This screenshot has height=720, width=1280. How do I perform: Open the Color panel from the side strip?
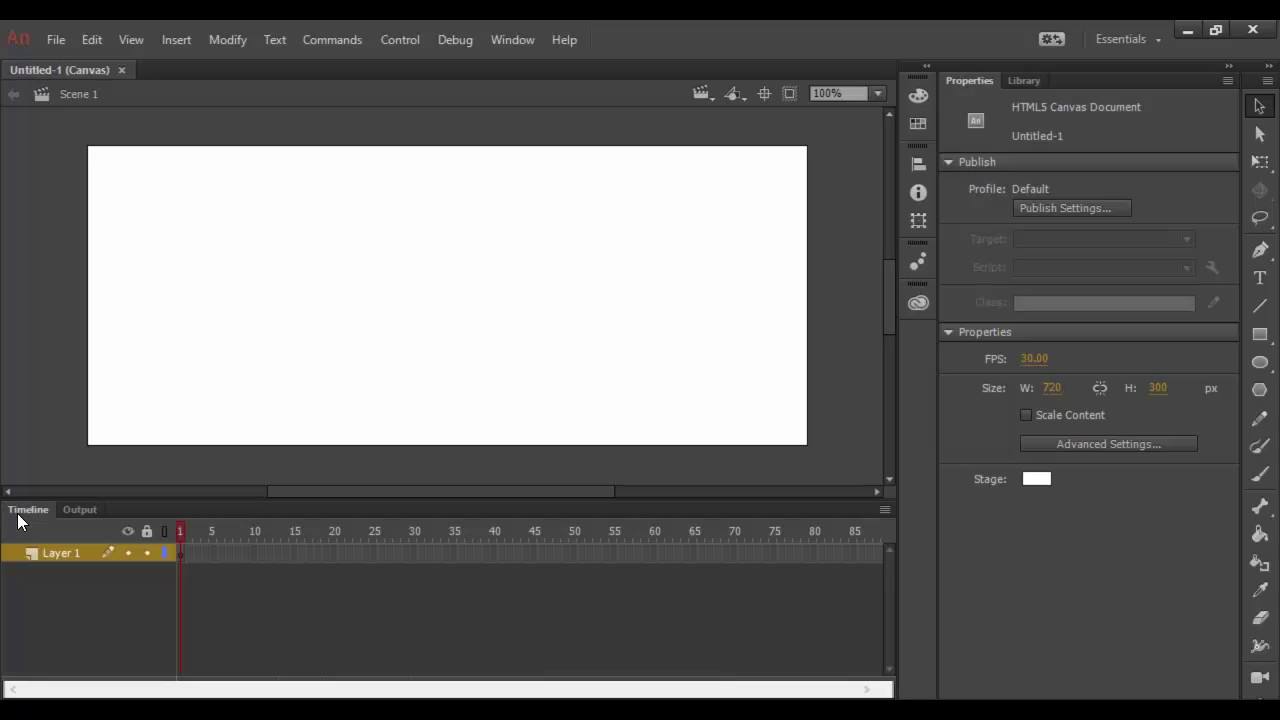pyautogui.click(x=918, y=95)
